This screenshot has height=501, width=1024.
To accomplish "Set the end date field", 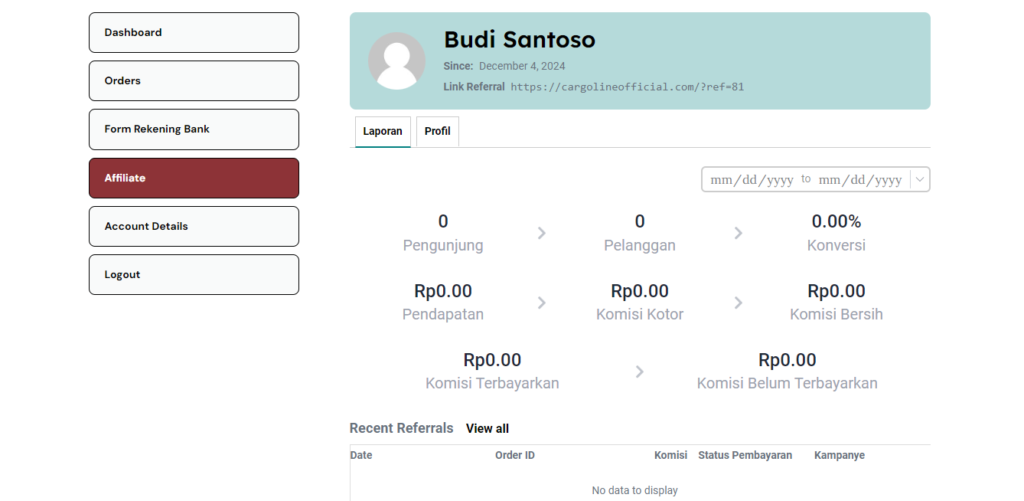I will pos(860,180).
